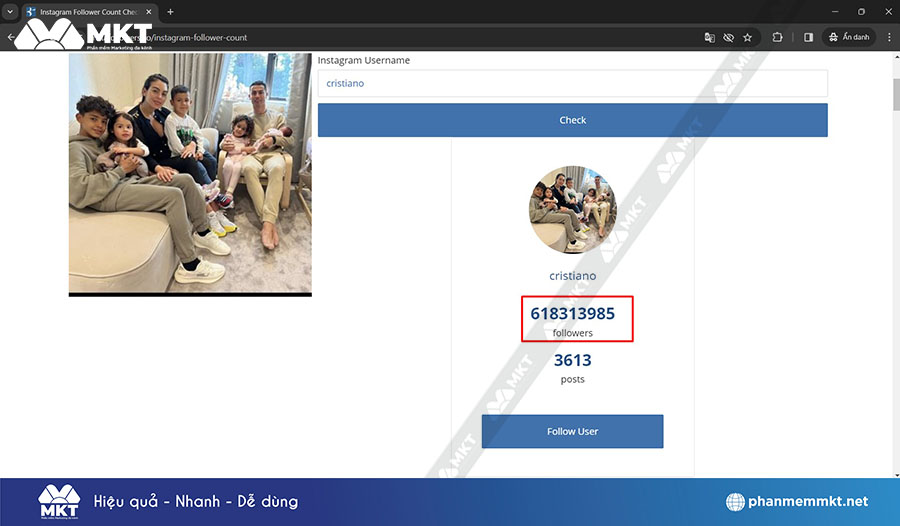Click the 'Instagram Username' label text
900x526 pixels.
pos(363,60)
